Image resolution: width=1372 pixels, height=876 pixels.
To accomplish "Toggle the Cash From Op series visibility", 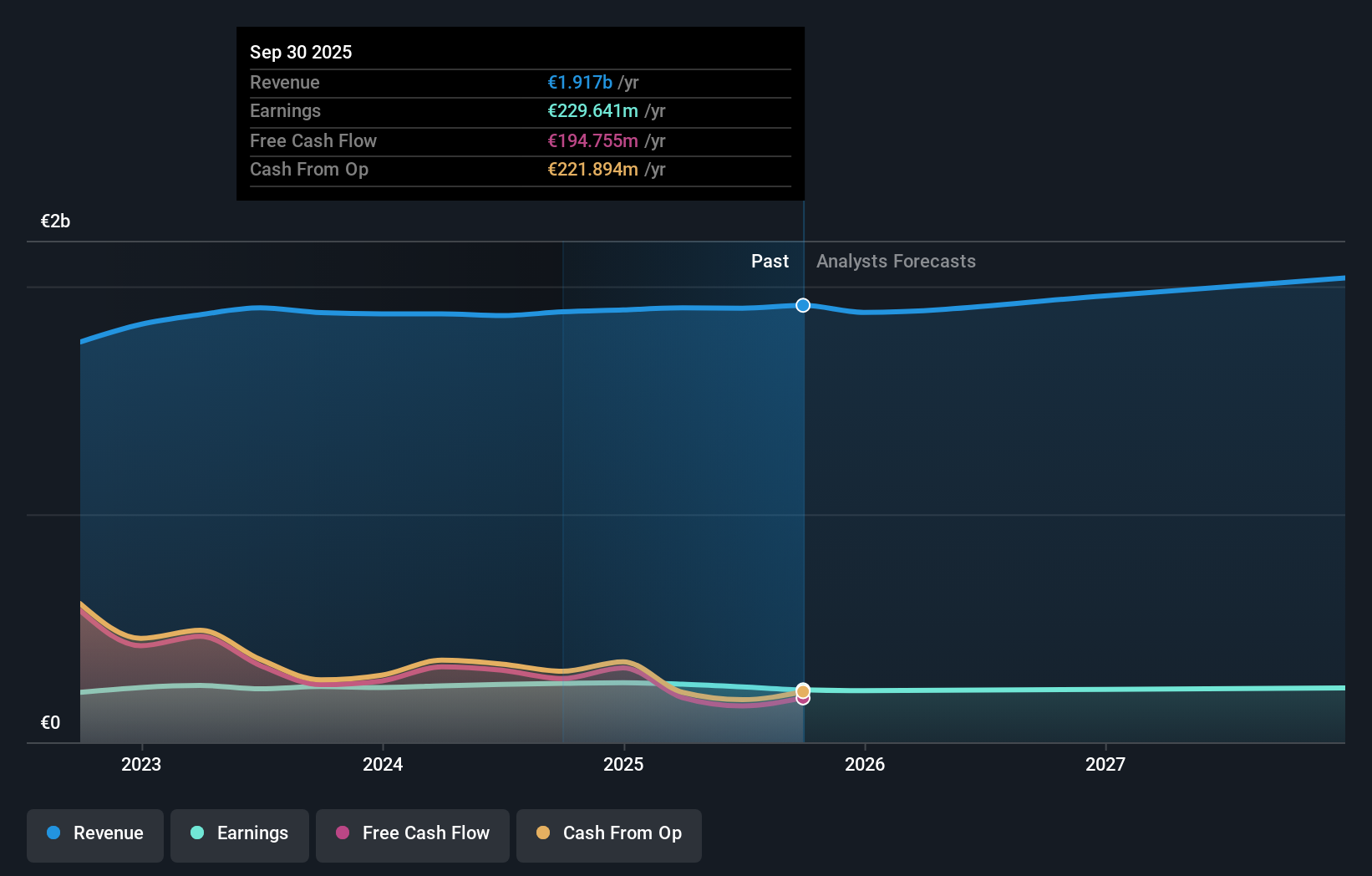I will pos(609,833).
